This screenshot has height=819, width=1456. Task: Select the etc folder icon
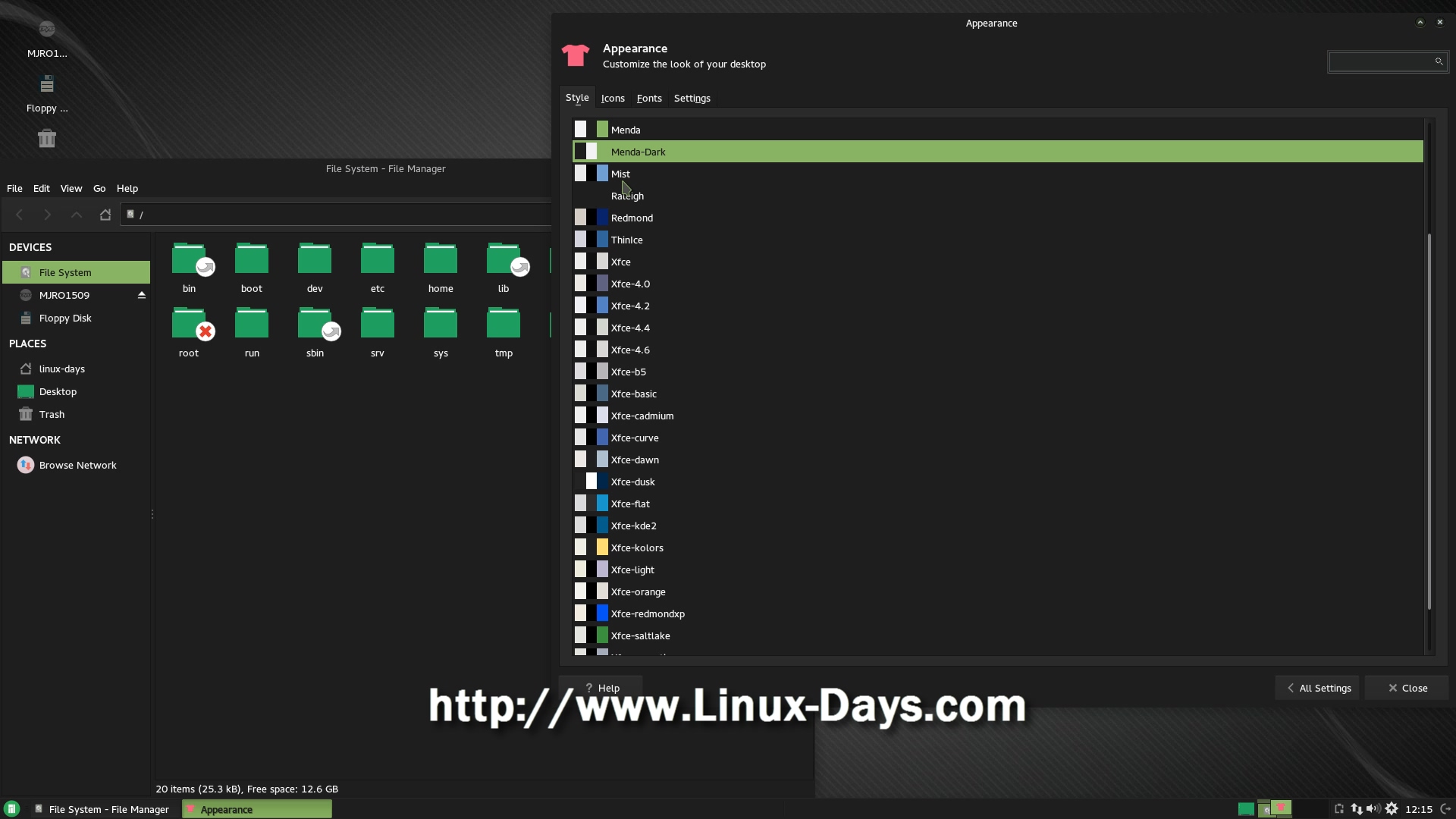pos(378,259)
